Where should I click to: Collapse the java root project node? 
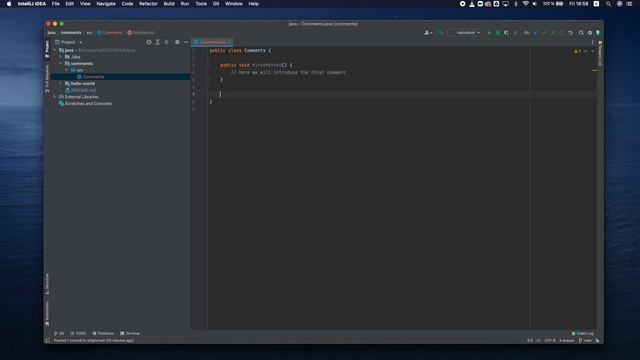(55, 50)
